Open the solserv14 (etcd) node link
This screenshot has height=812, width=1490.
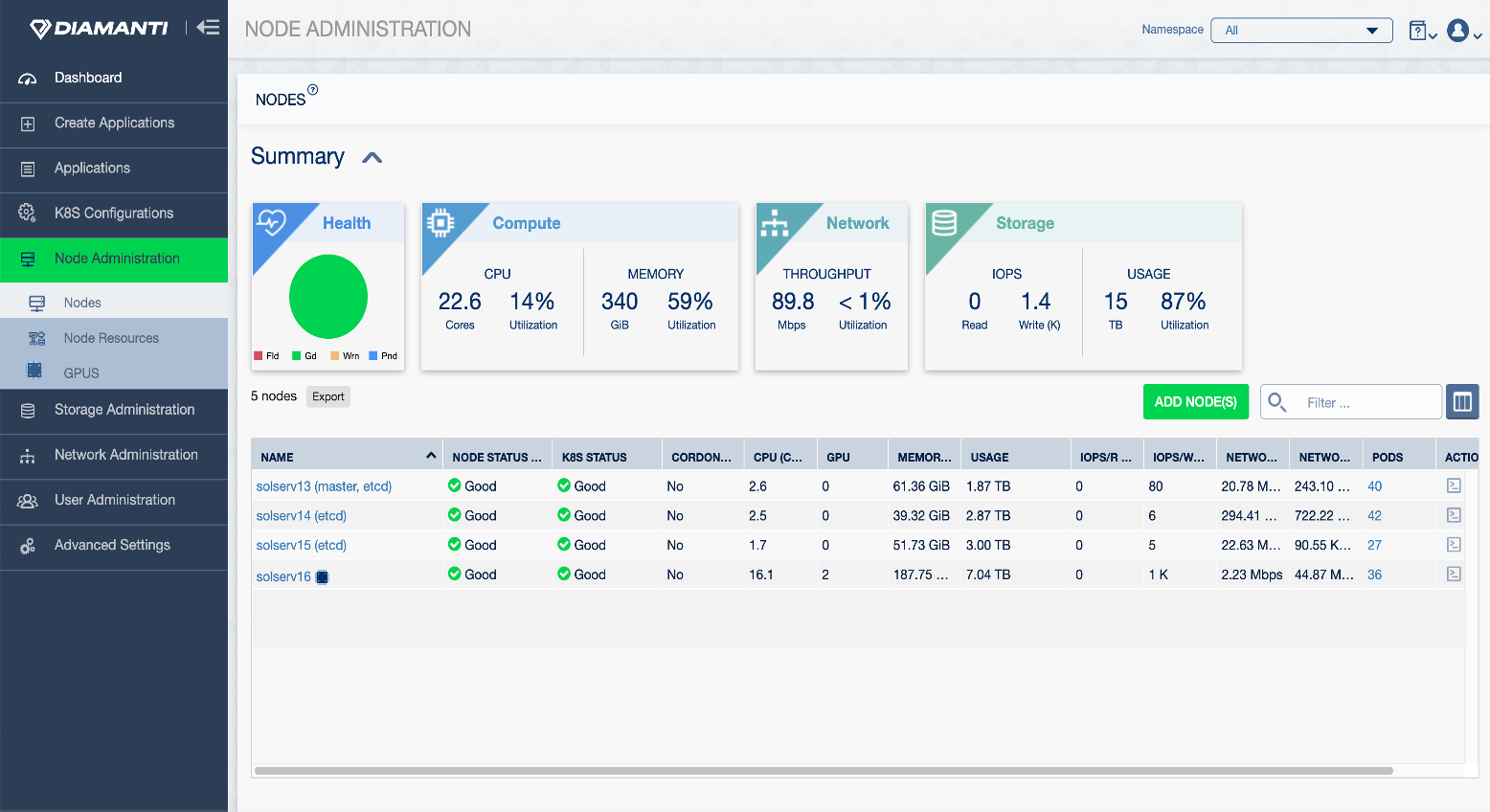point(301,516)
